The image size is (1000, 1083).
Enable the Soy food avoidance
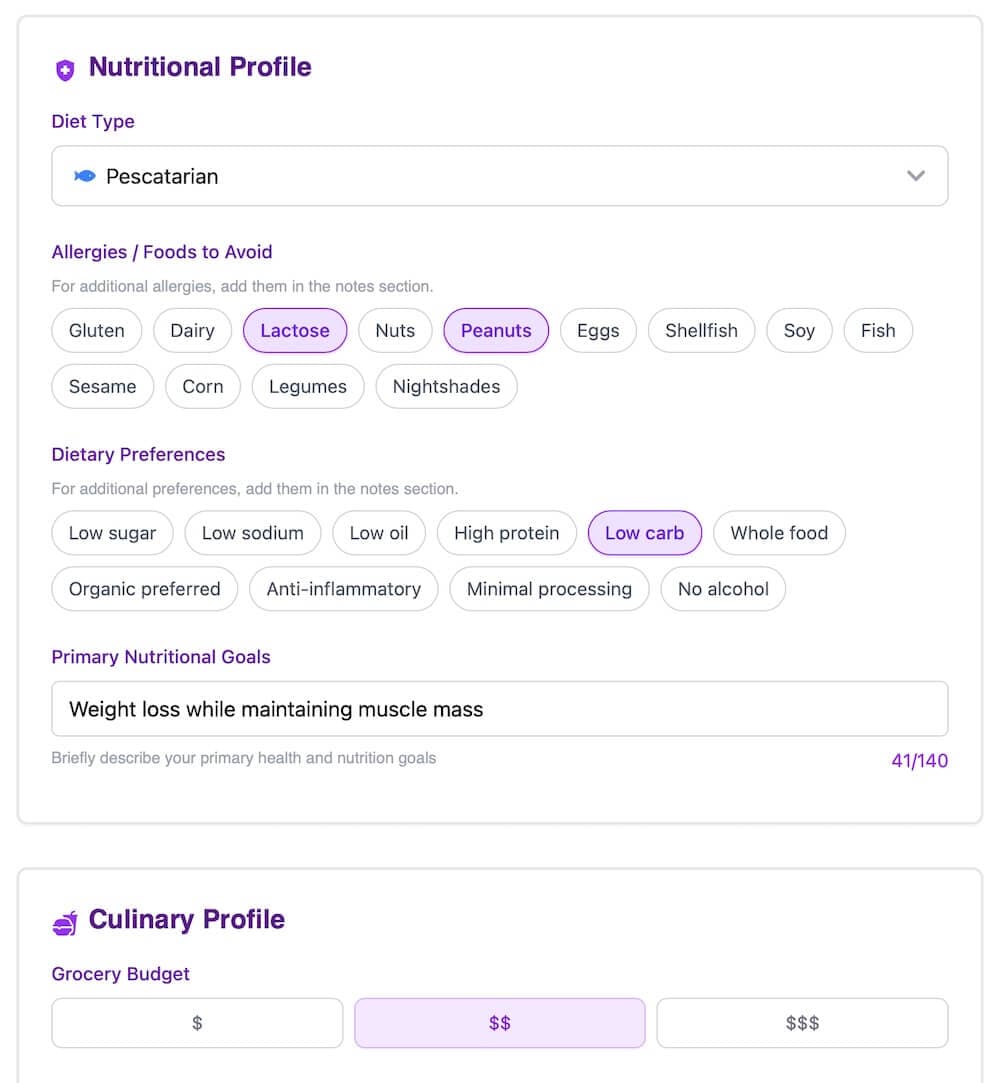(799, 330)
